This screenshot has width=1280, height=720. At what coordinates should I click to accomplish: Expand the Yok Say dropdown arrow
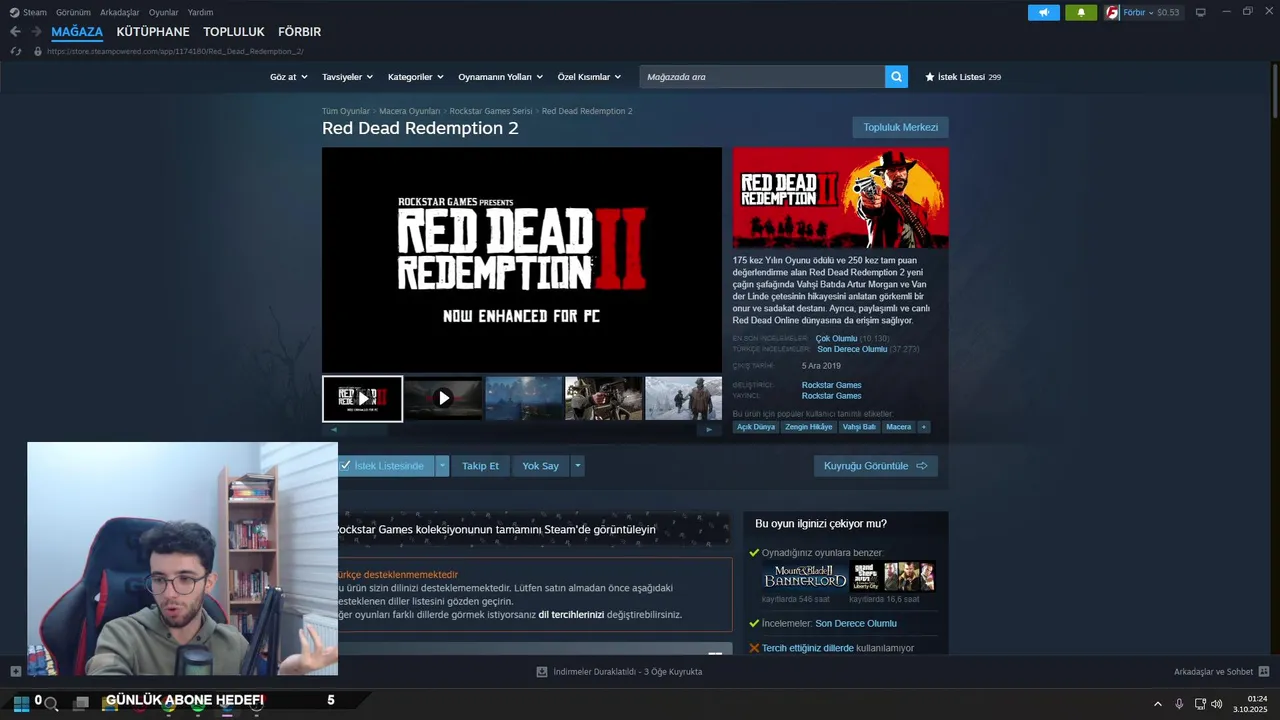(577, 466)
